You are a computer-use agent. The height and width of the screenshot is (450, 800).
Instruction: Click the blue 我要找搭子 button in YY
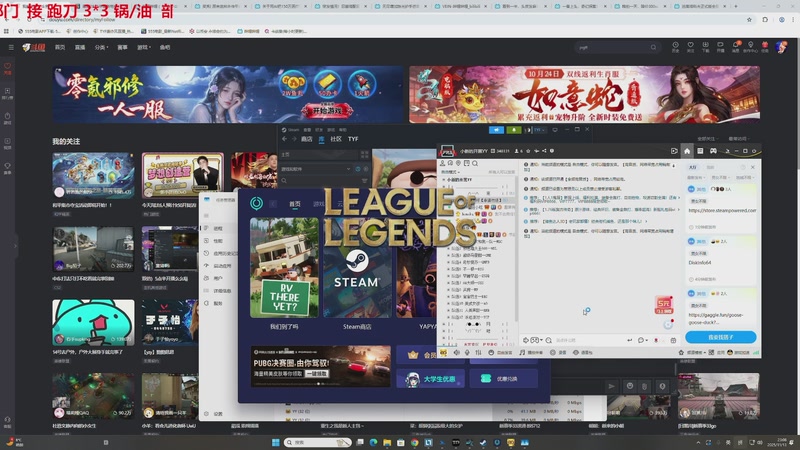pos(720,337)
